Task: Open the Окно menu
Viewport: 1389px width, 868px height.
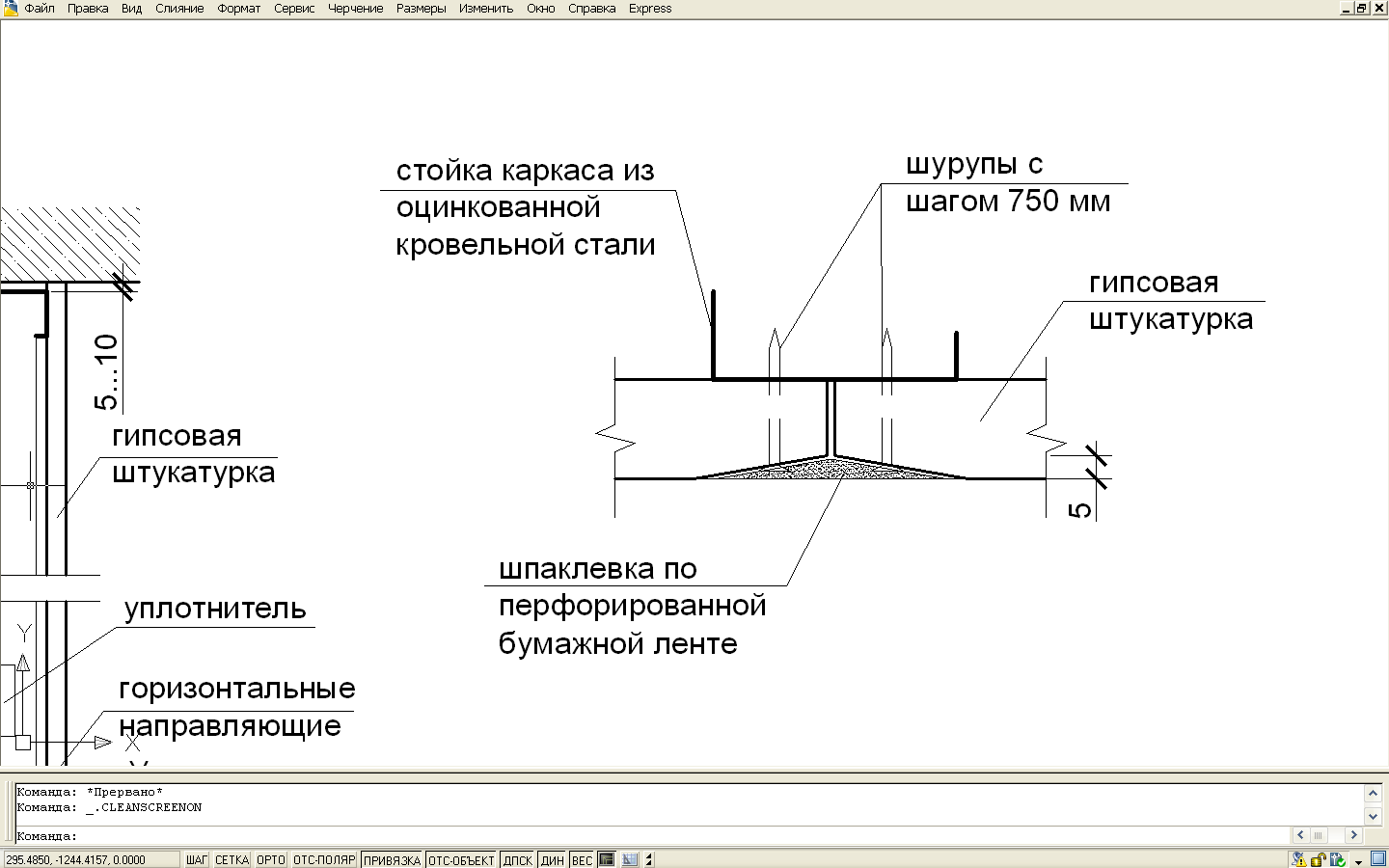Action: tap(541, 9)
